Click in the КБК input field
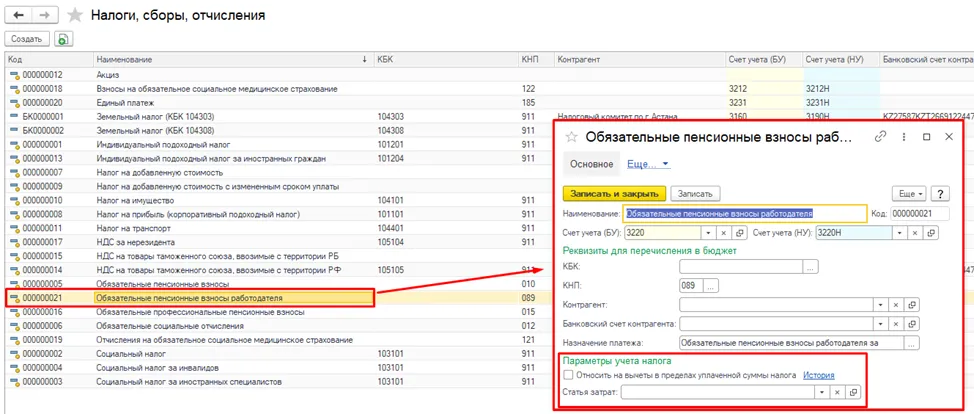 (741, 267)
